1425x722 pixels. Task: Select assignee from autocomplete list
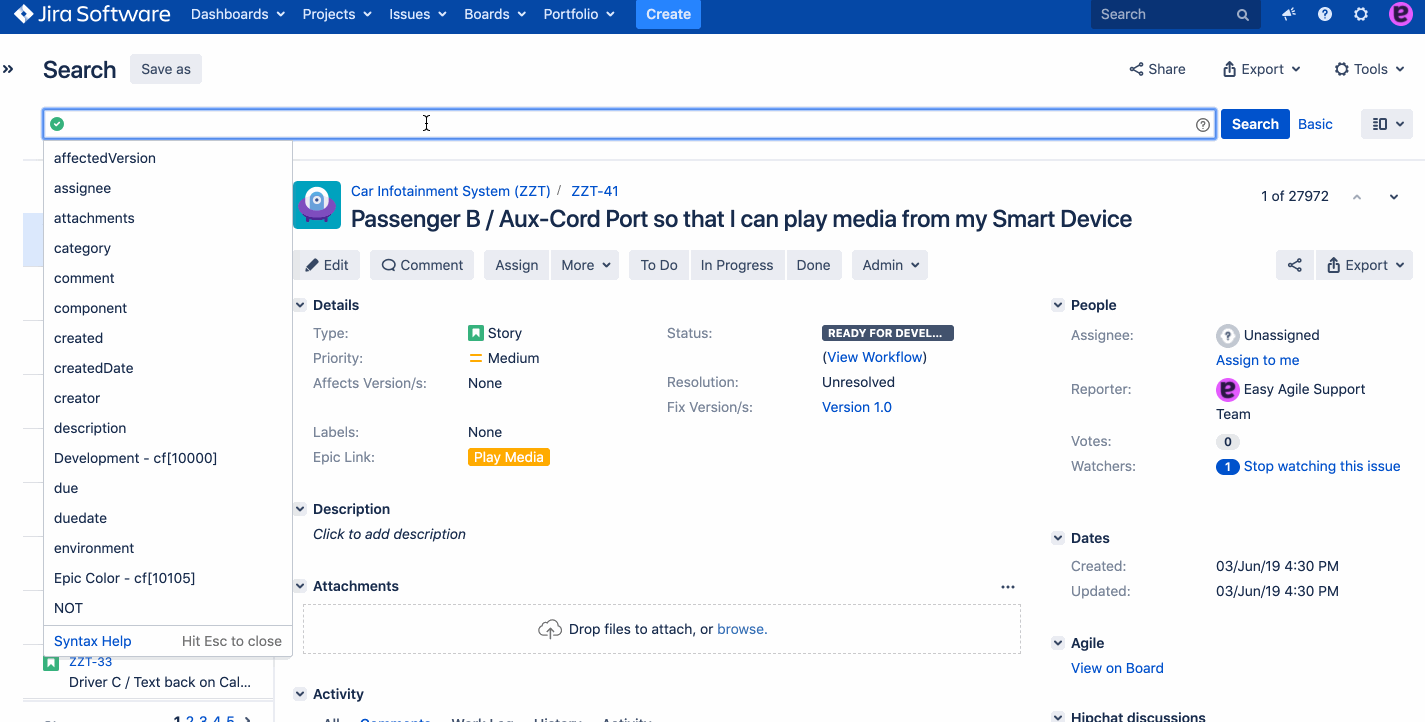pyautogui.click(x=83, y=188)
